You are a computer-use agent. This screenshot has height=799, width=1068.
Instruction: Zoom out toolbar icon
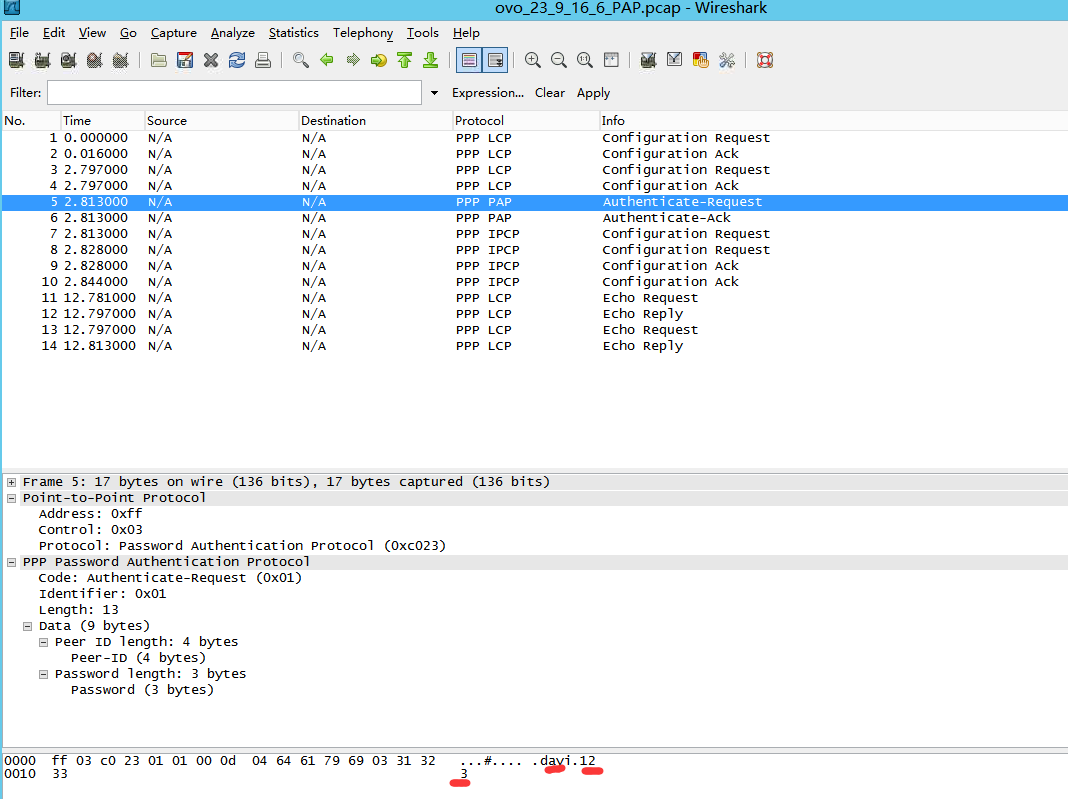559,60
